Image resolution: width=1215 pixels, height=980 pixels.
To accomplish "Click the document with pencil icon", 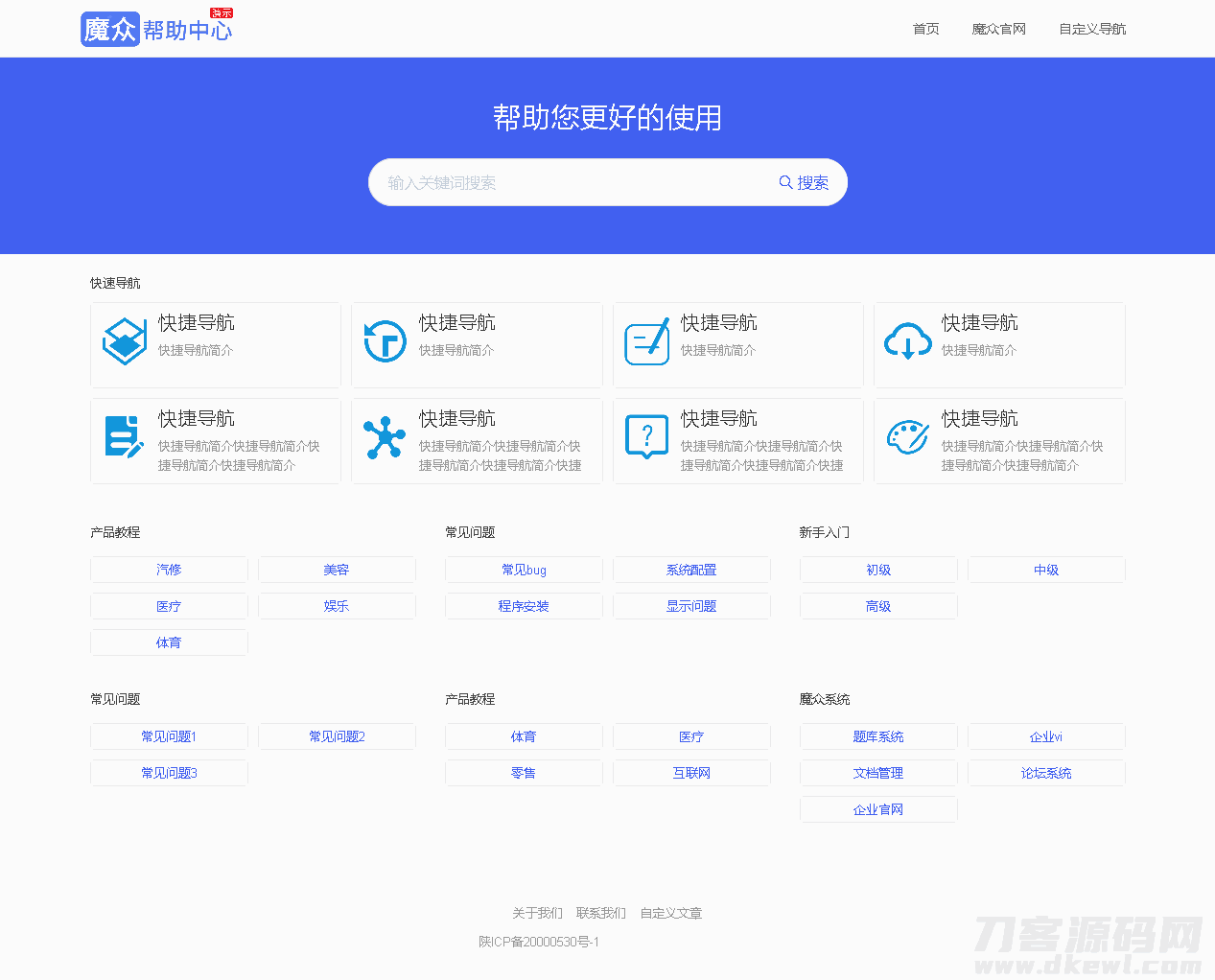I will pyautogui.click(x=125, y=437).
